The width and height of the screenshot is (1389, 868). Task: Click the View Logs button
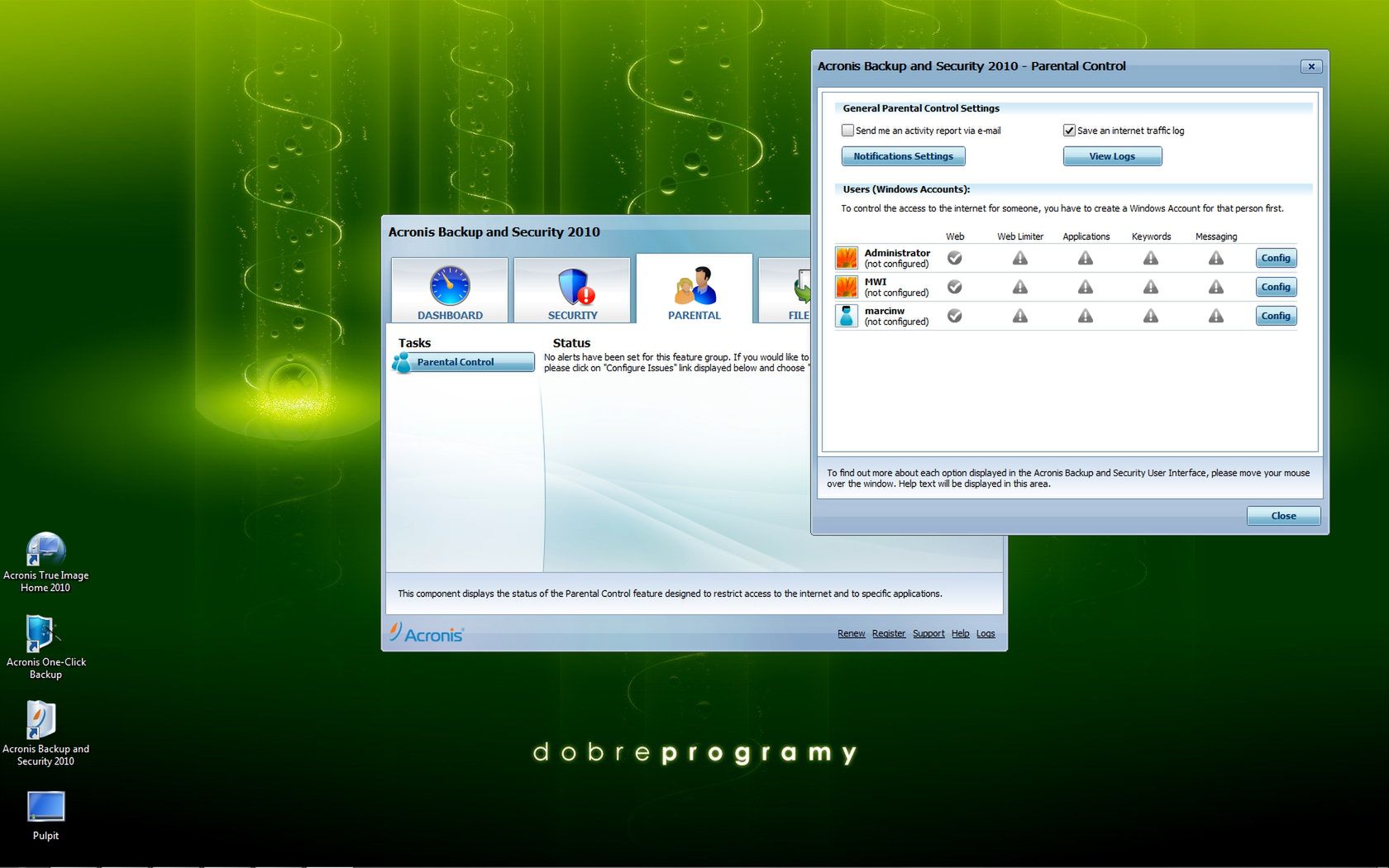(x=1112, y=156)
